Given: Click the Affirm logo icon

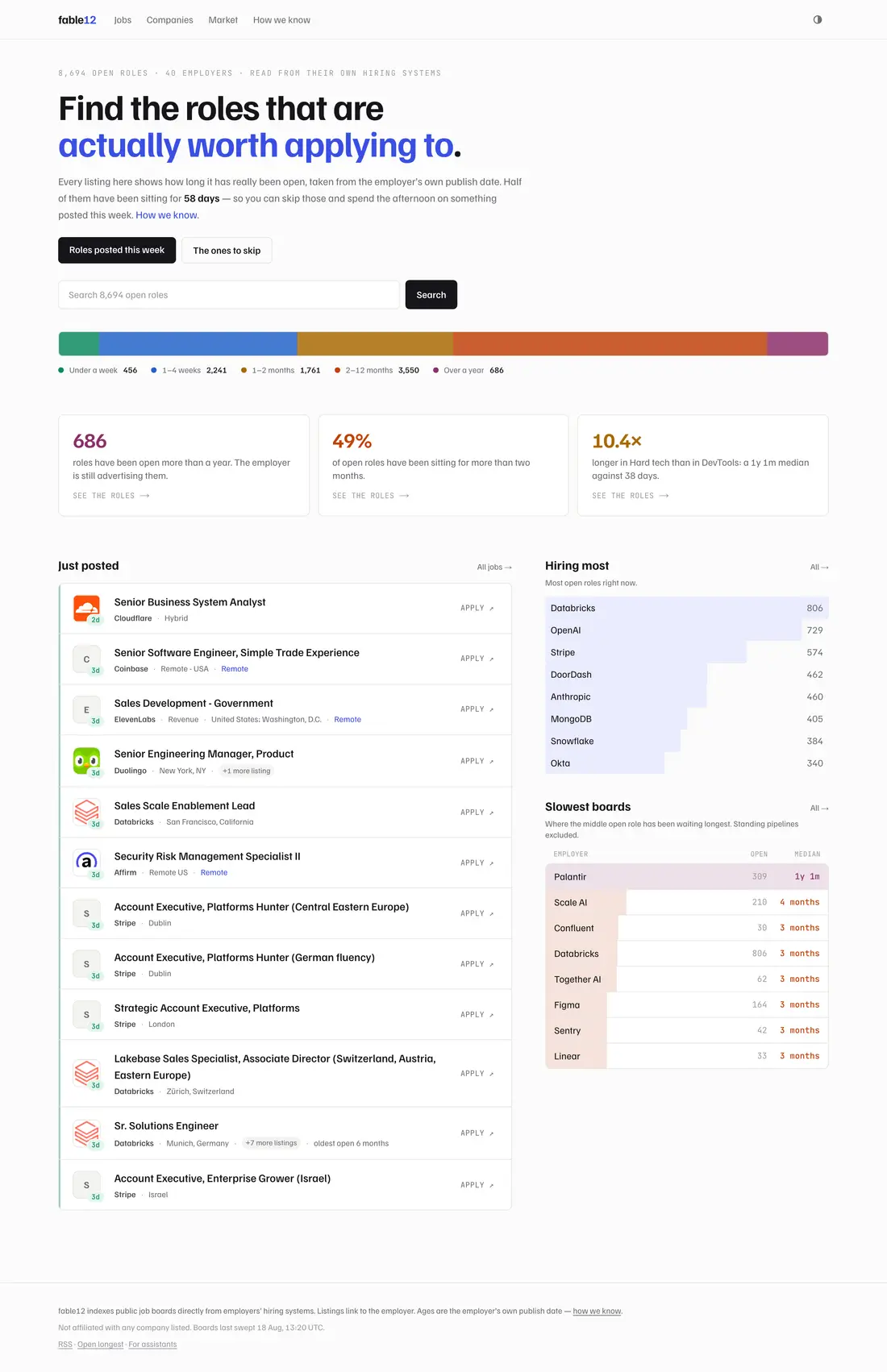Looking at the screenshot, I should pyautogui.click(x=86, y=863).
